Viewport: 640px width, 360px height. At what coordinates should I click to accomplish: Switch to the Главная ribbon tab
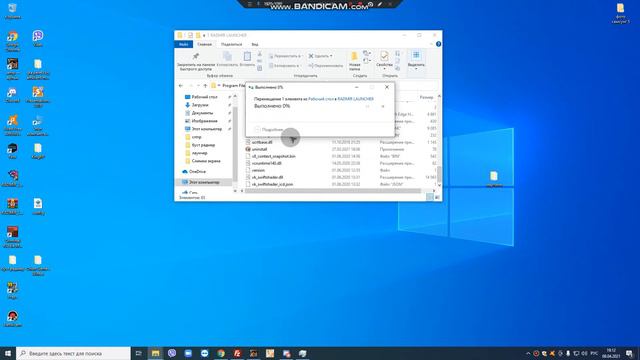tap(204, 44)
